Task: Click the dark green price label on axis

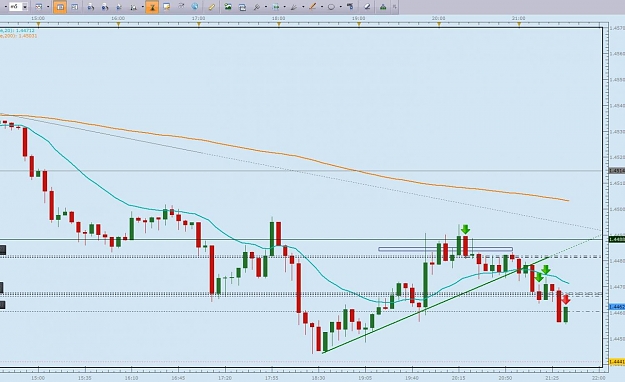Action: click(617, 239)
